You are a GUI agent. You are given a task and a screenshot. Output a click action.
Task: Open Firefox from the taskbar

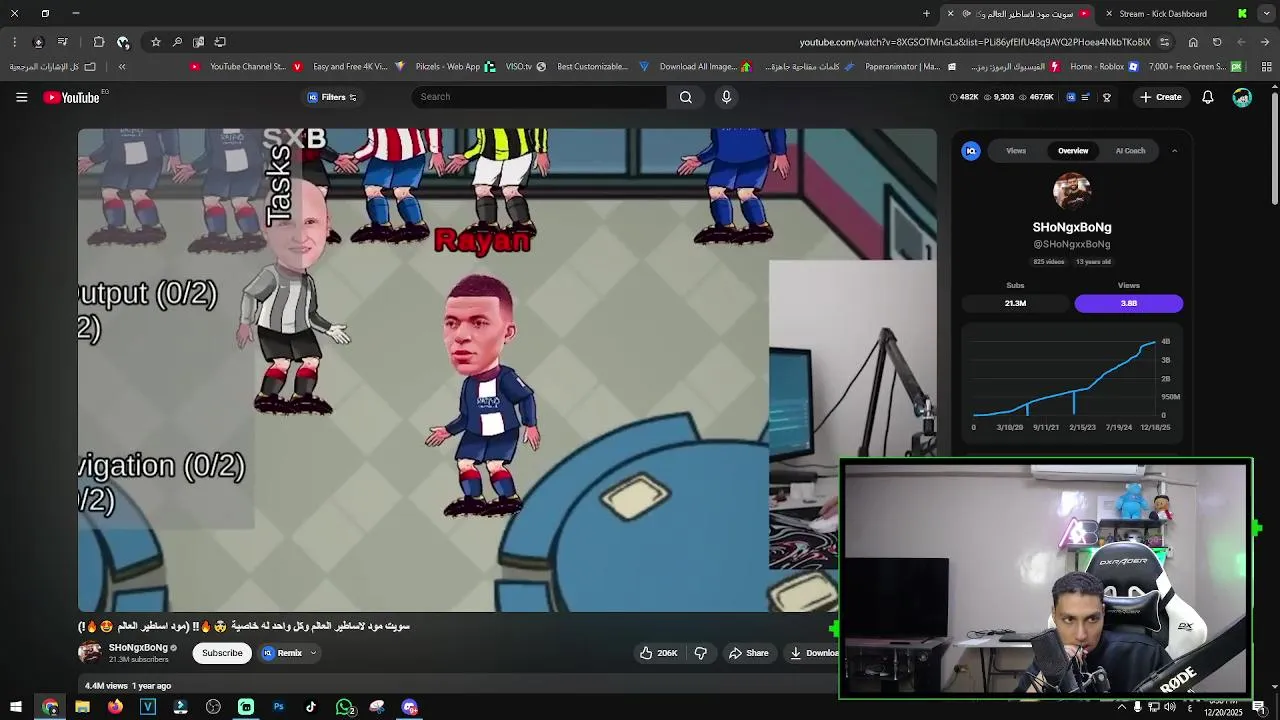tap(115, 707)
